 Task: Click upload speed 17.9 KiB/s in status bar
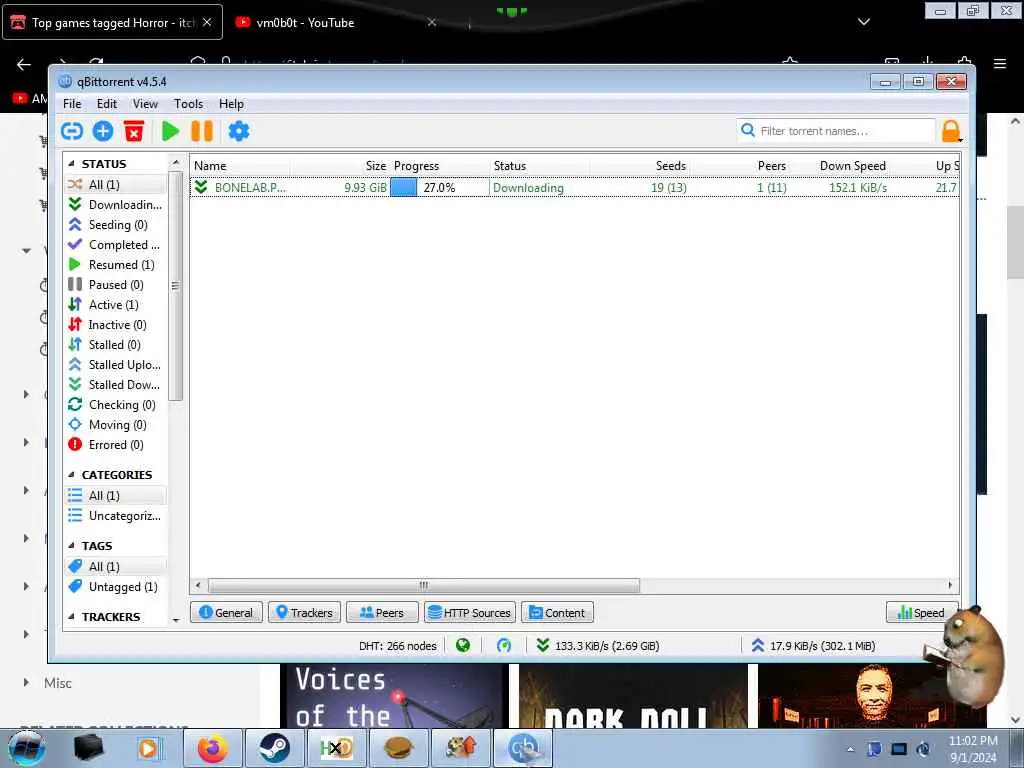click(x=813, y=646)
